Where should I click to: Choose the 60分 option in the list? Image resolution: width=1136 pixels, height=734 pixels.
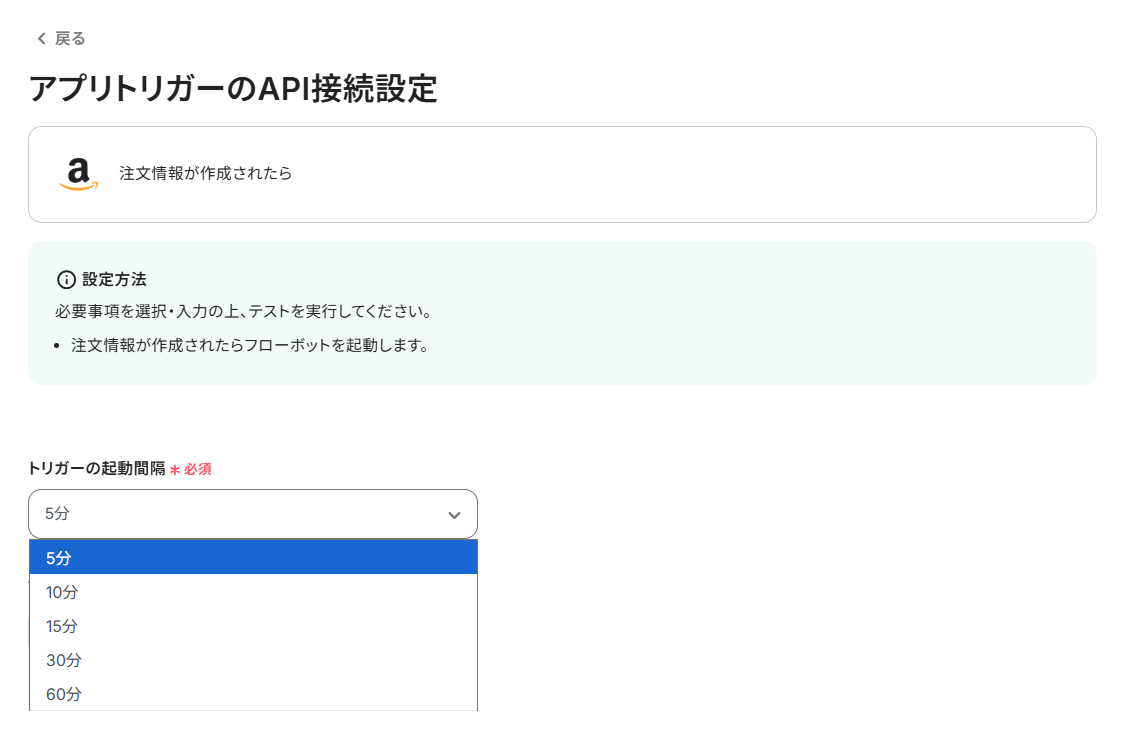click(63, 694)
